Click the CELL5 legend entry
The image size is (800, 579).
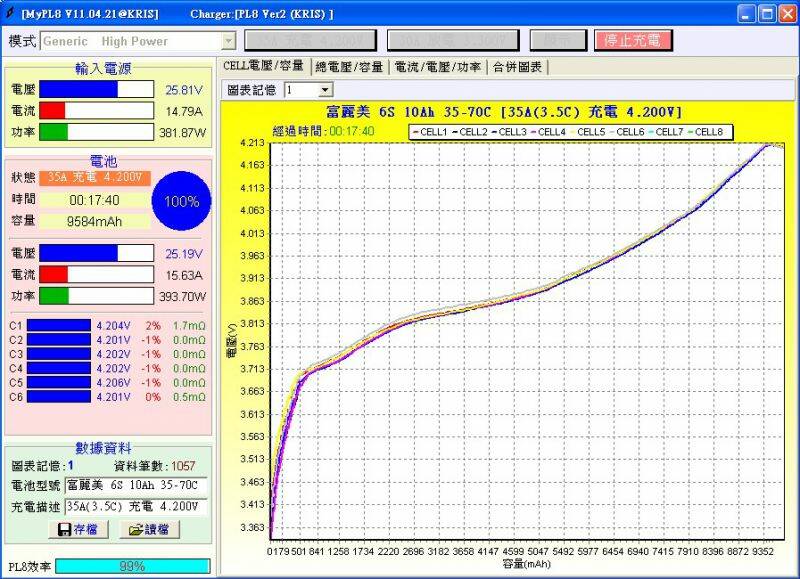click(x=587, y=132)
